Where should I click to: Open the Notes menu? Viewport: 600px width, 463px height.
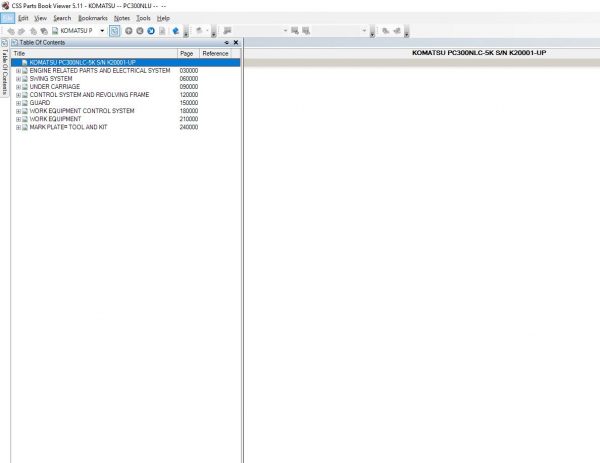coord(122,18)
